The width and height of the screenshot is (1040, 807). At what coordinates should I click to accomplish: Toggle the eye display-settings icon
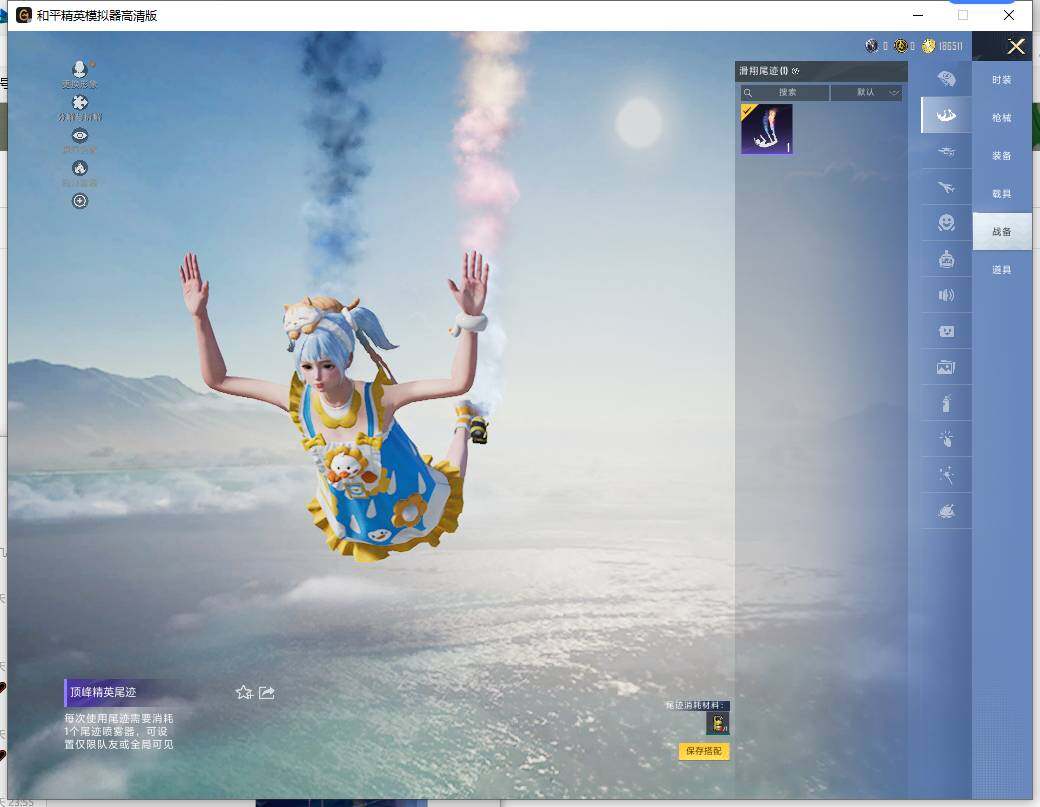coord(80,135)
